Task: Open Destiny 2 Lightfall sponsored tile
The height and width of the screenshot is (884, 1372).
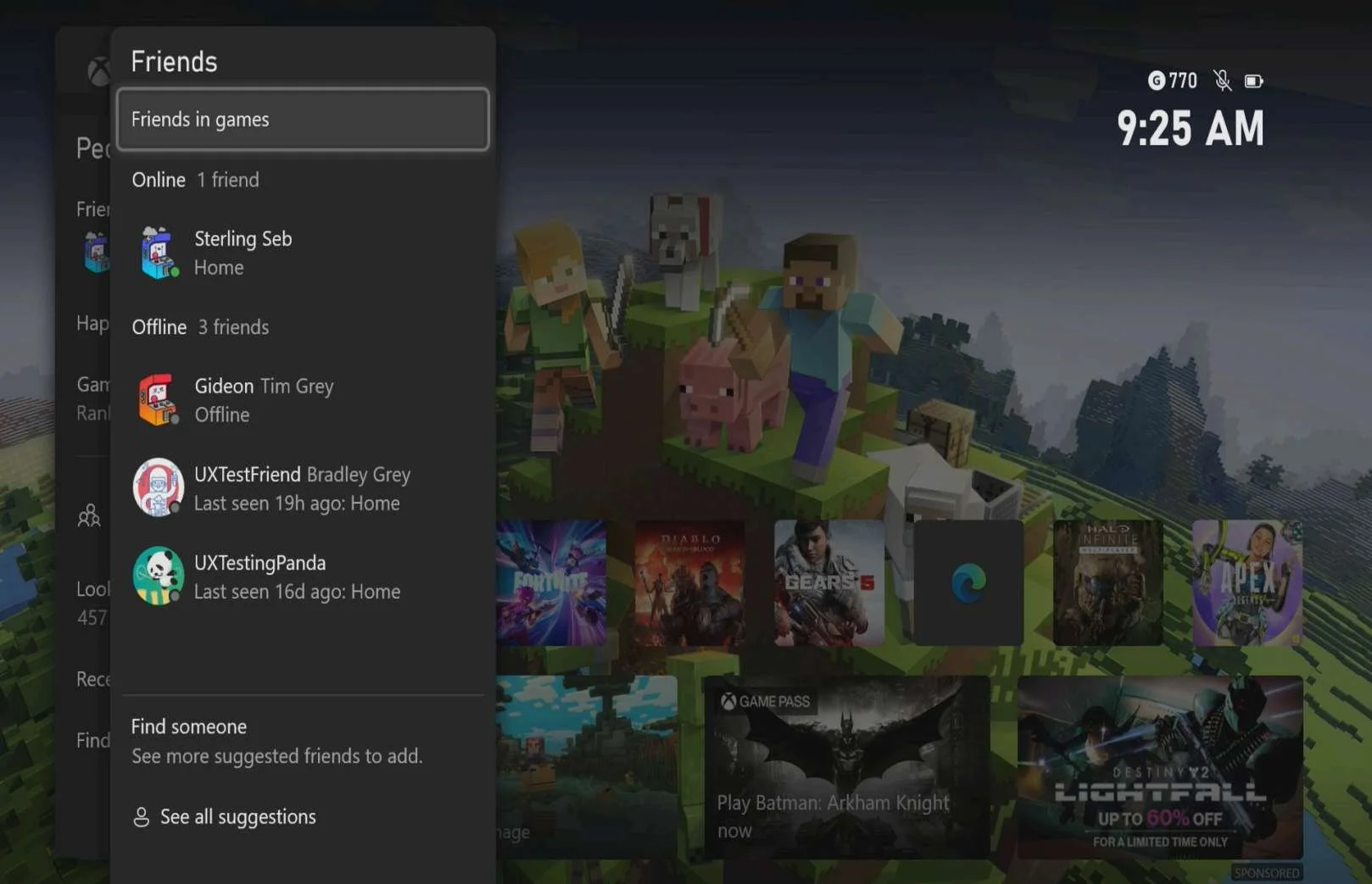Action: 1160,767
